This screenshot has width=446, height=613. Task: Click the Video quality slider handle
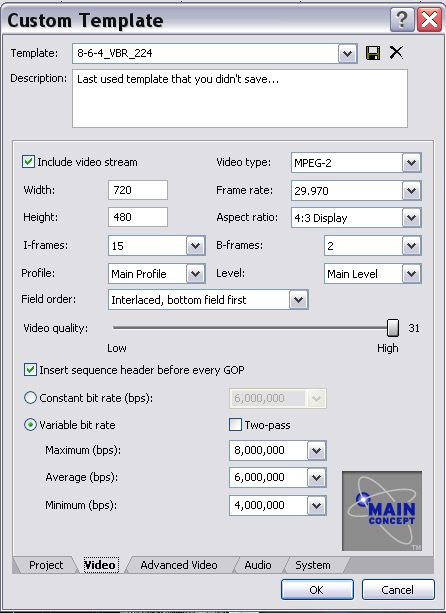click(393, 328)
